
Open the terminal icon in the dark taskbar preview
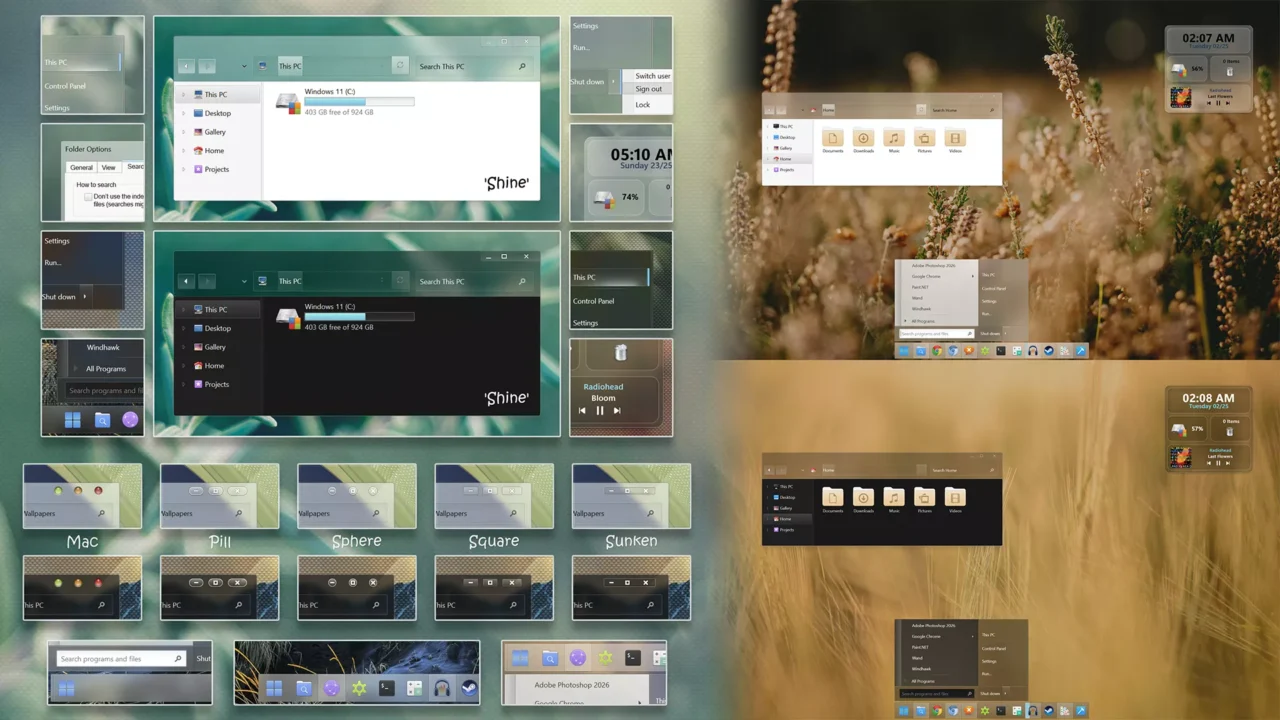pyautogui.click(x=386, y=688)
